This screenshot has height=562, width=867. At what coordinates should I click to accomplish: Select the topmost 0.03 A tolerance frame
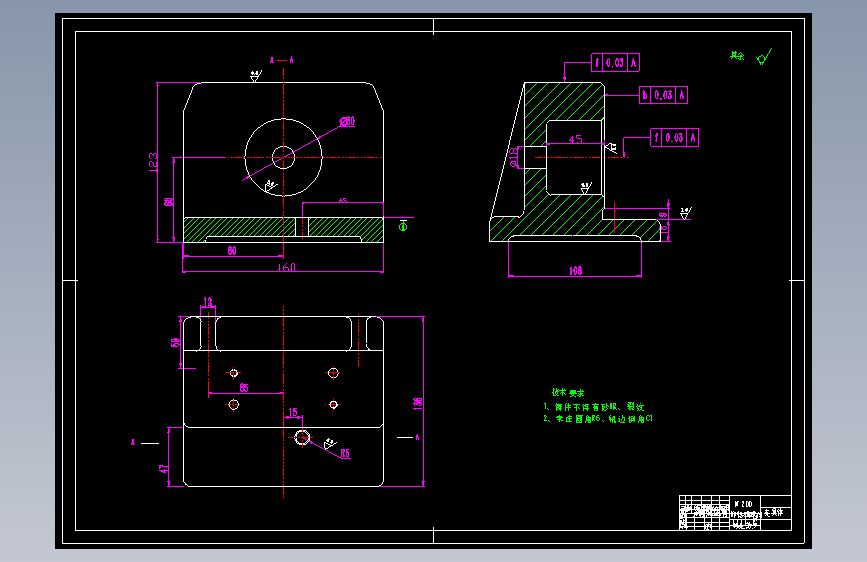coord(615,63)
